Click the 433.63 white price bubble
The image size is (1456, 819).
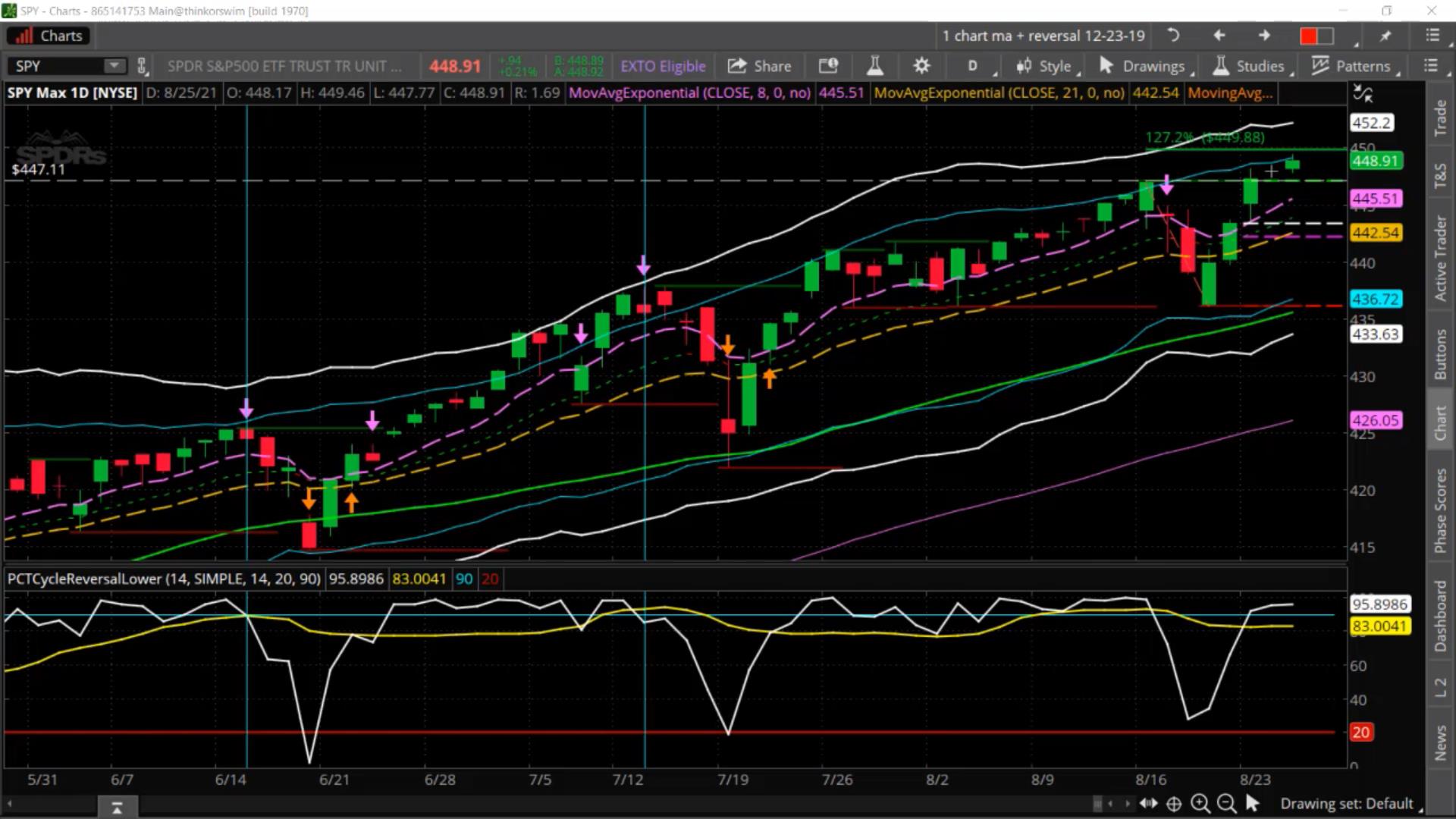coord(1375,334)
